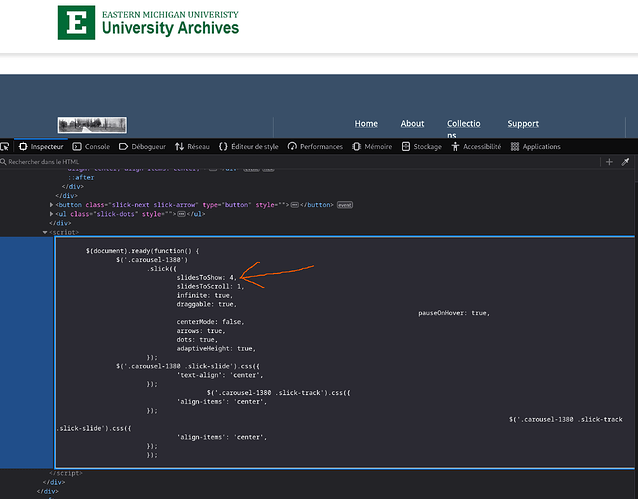Image resolution: width=638 pixels, height=499 pixels.
Task: Click the Débogueur tag icon
Action: [123, 147]
